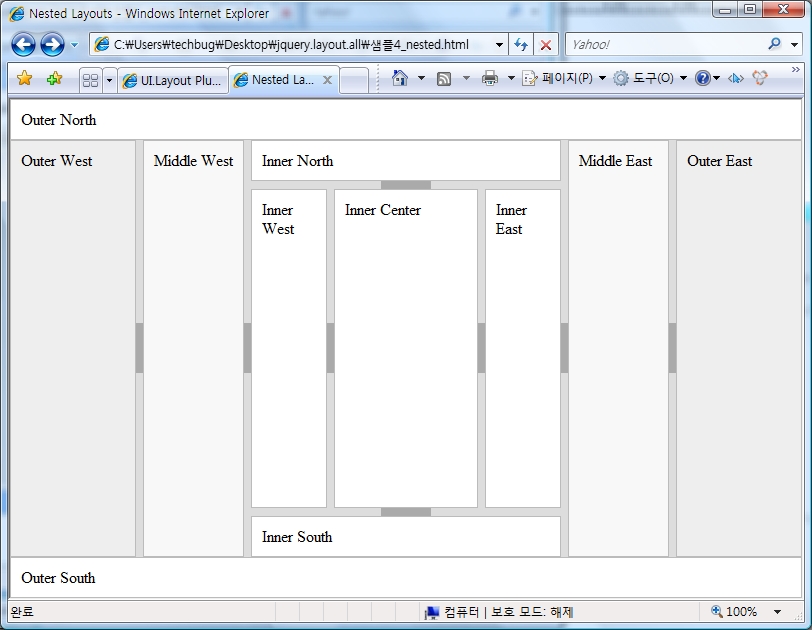Click the Inner East pane text
The width and height of the screenshot is (812, 630).
511,219
